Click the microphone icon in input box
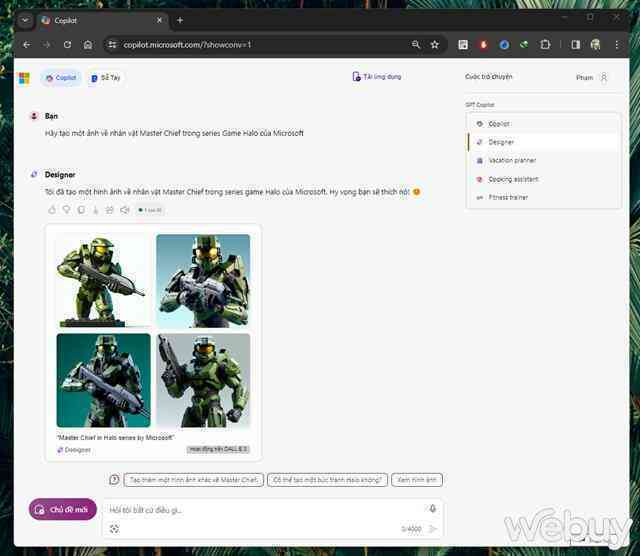This screenshot has width=640, height=556. point(433,508)
